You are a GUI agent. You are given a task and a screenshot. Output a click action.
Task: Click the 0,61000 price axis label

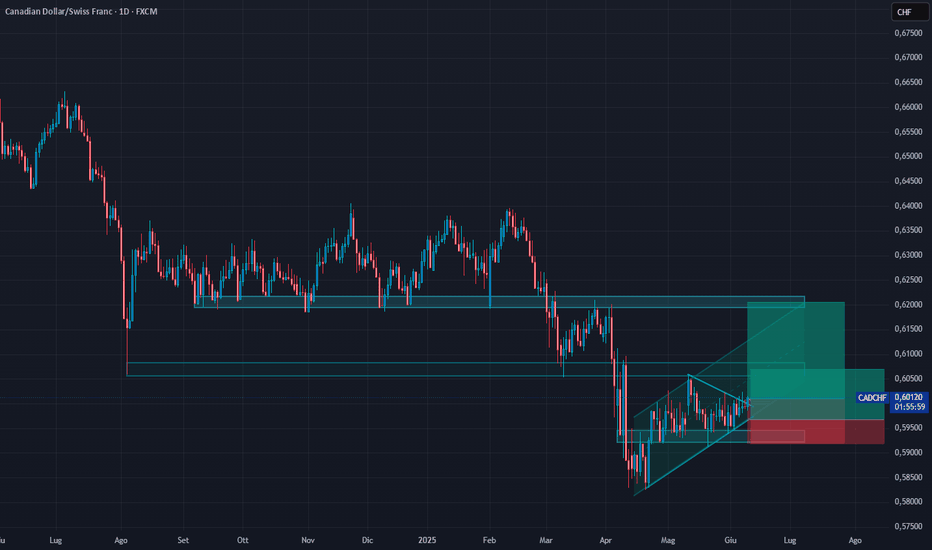coord(909,354)
